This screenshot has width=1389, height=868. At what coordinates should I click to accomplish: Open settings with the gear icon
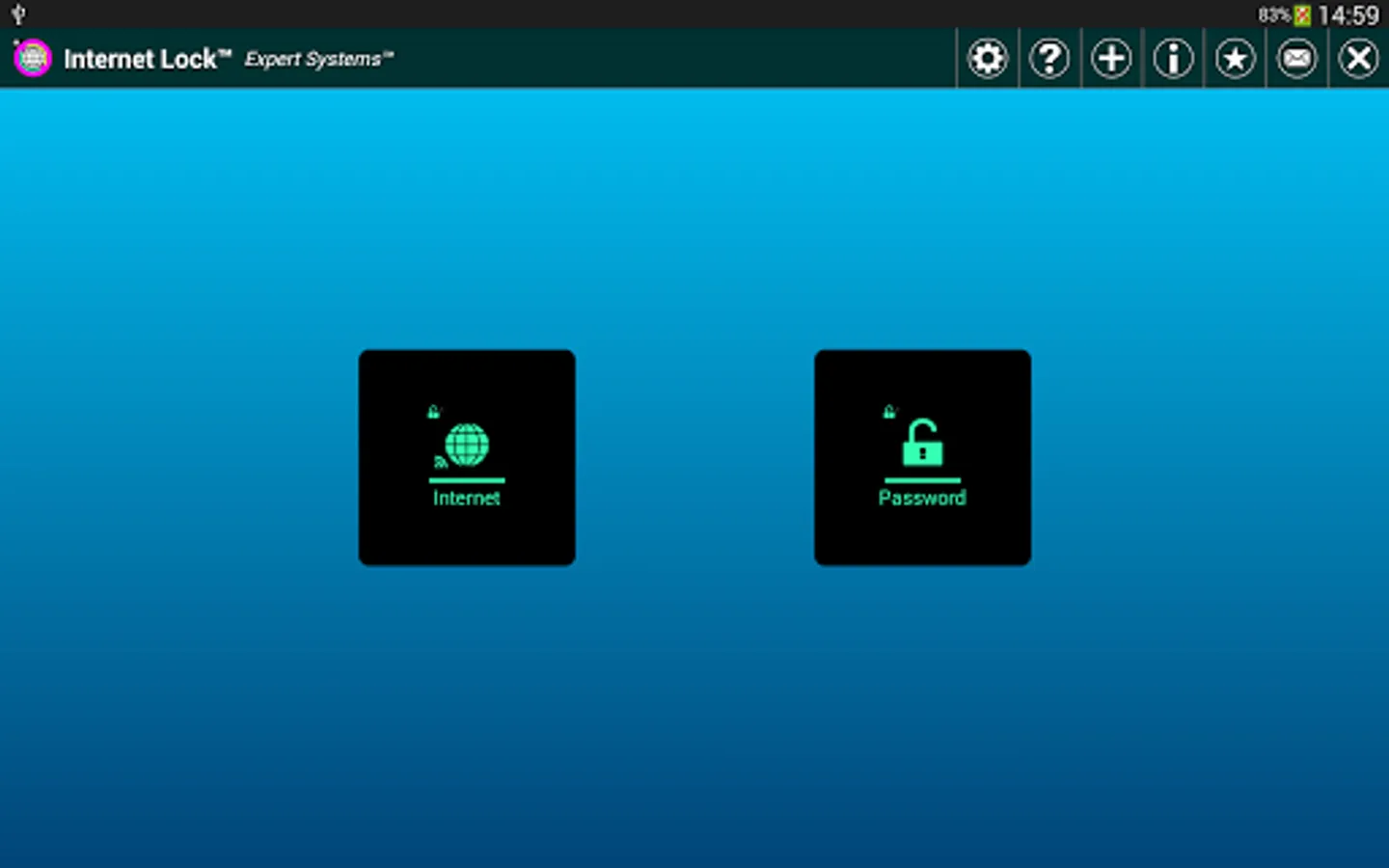(x=988, y=59)
